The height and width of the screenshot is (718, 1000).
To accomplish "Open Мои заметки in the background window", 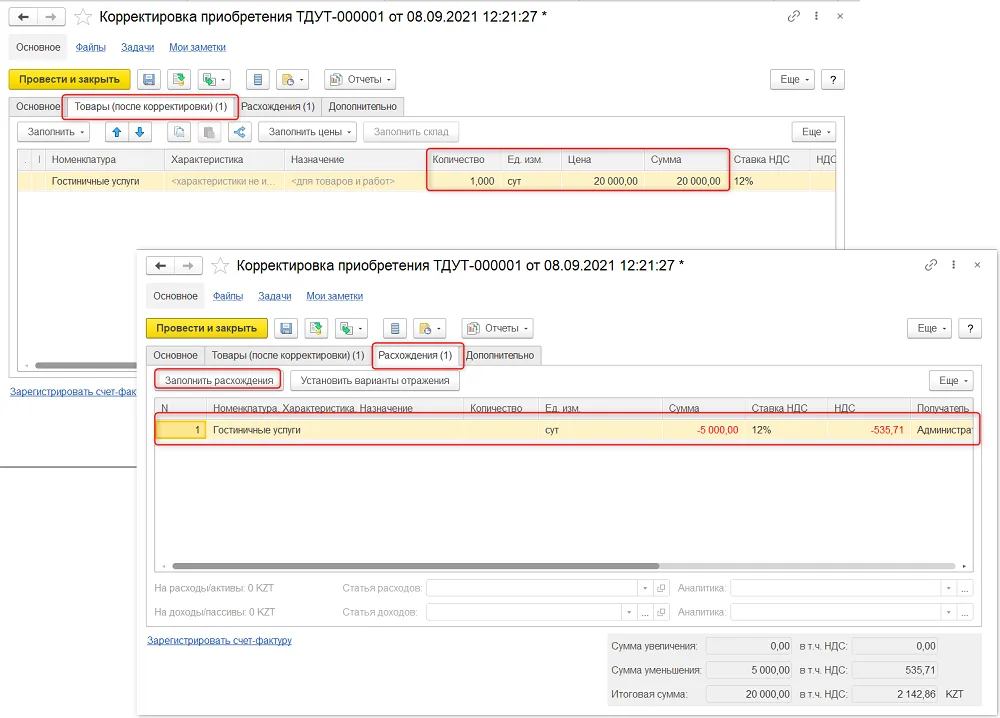I will pos(197,47).
